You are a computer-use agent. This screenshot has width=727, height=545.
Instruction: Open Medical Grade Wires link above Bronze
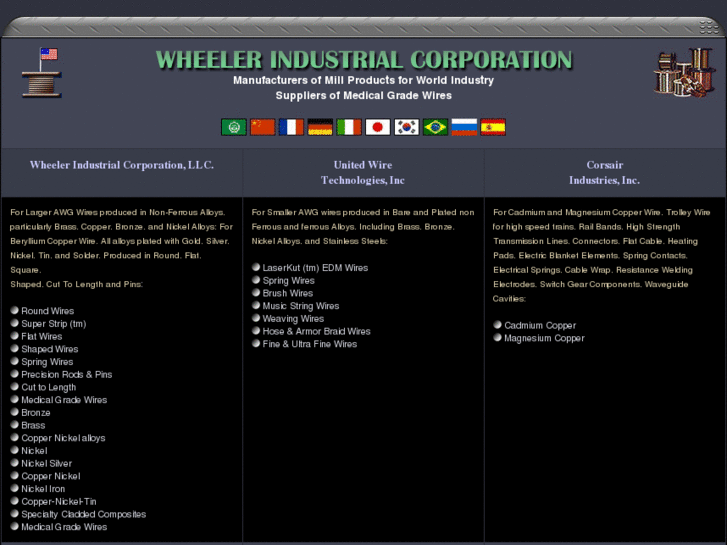[x=64, y=400]
